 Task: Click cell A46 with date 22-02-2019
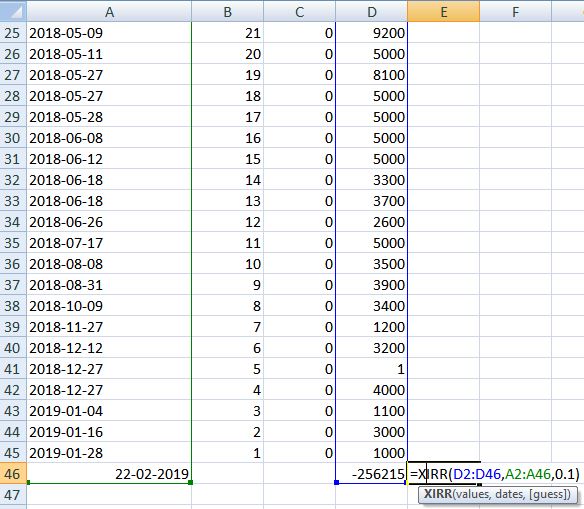109,474
